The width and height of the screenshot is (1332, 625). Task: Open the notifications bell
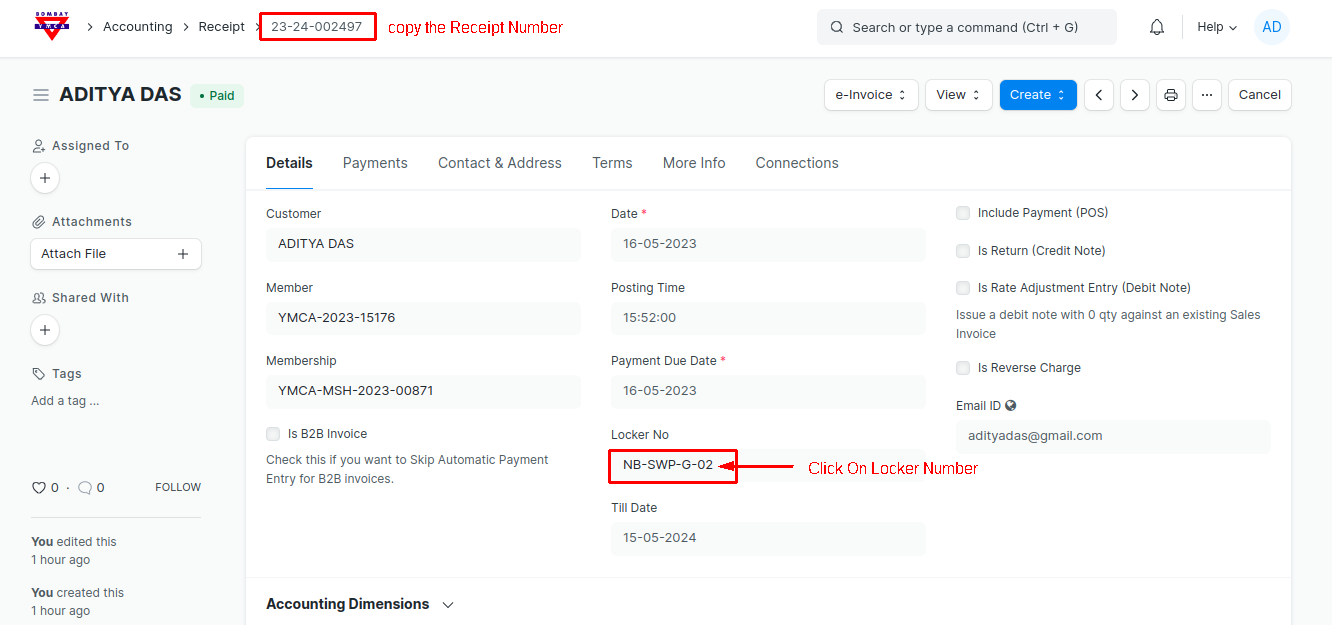[1157, 27]
